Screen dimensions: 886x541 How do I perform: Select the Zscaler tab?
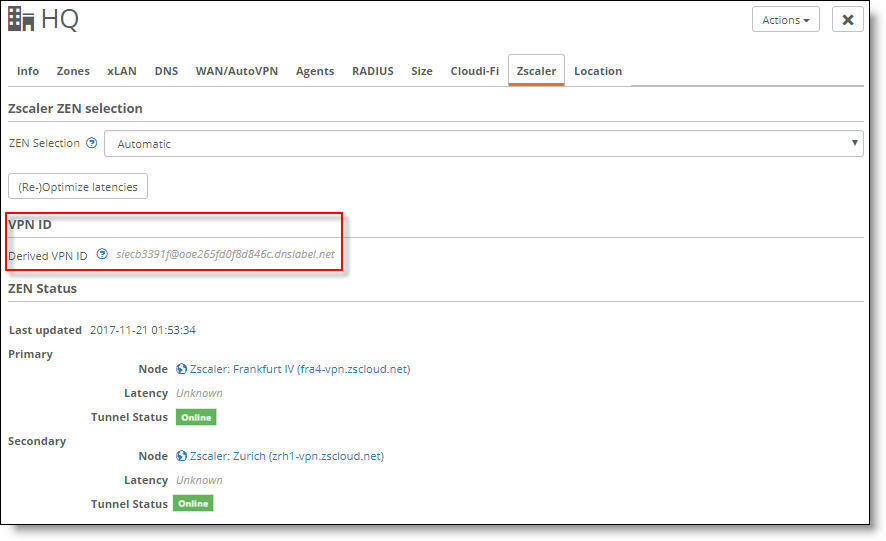(x=536, y=71)
